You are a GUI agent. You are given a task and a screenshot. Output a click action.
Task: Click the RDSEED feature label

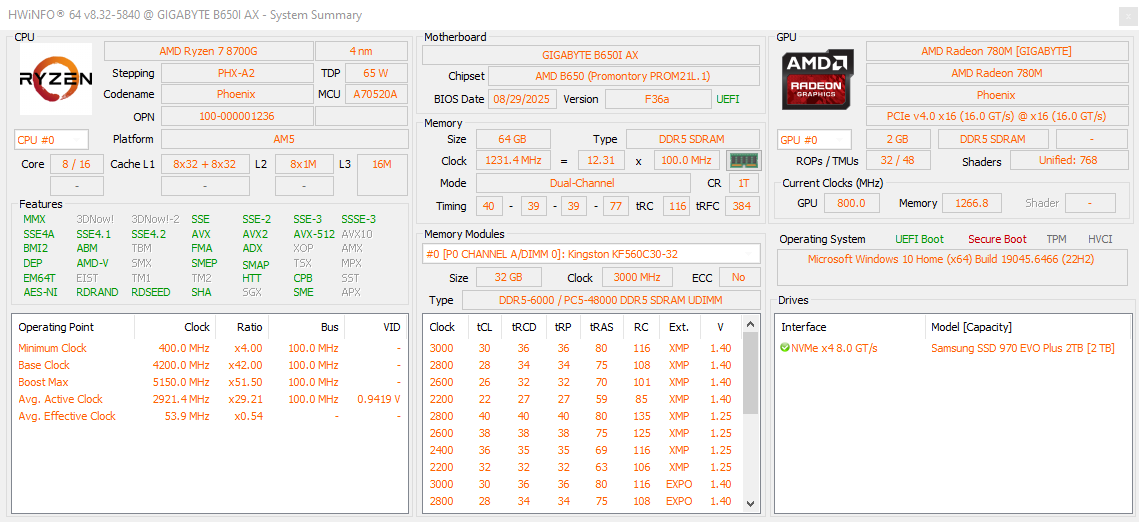click(150, 292)
